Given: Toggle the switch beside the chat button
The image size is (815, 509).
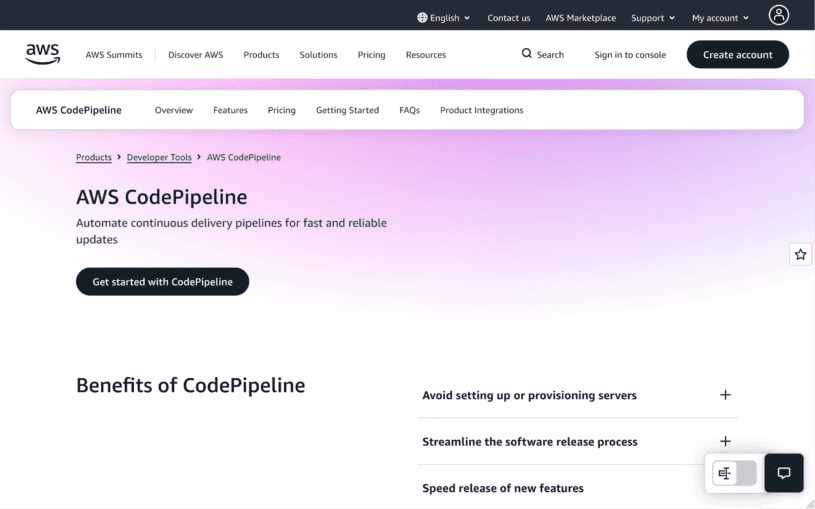Looking at the screenshot, I should [x=734, y=473].
